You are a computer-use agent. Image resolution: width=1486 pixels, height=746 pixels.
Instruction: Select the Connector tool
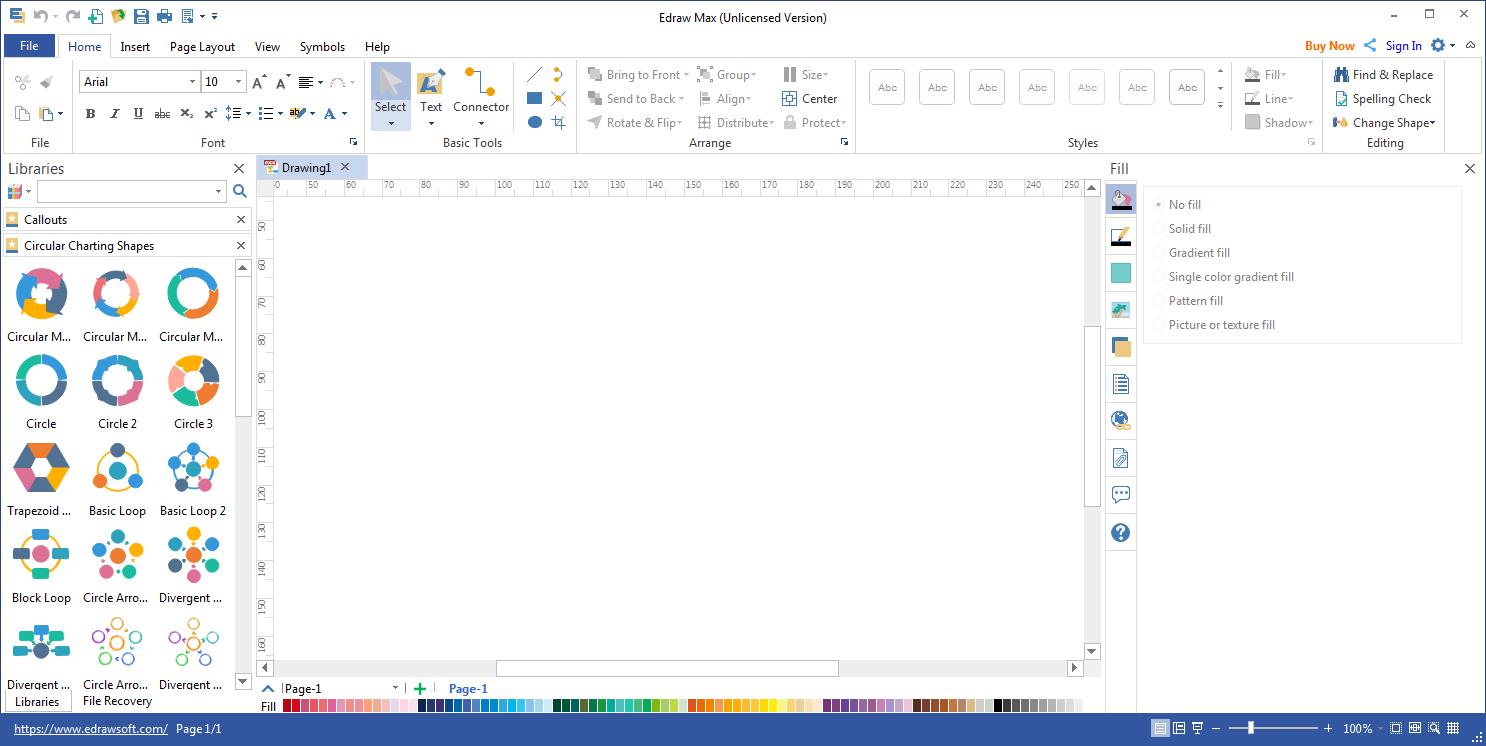coord(481,96)
